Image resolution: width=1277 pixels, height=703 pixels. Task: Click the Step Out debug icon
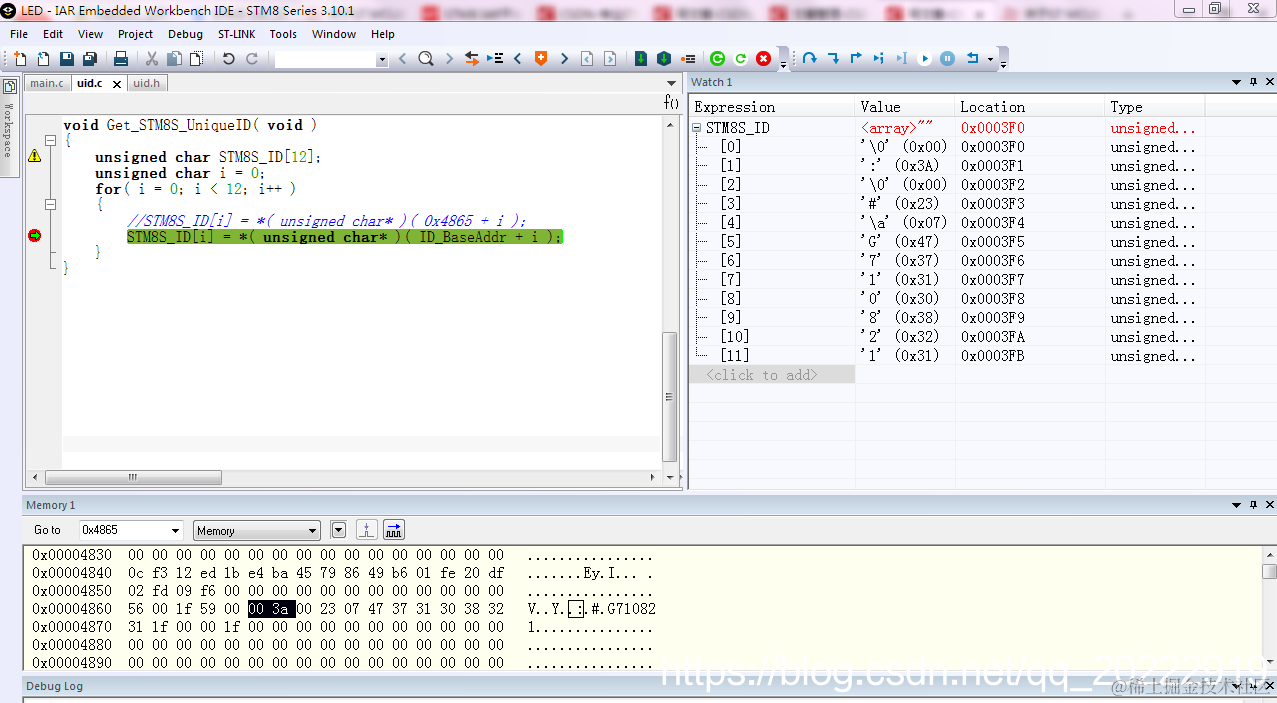pos(856,59)
